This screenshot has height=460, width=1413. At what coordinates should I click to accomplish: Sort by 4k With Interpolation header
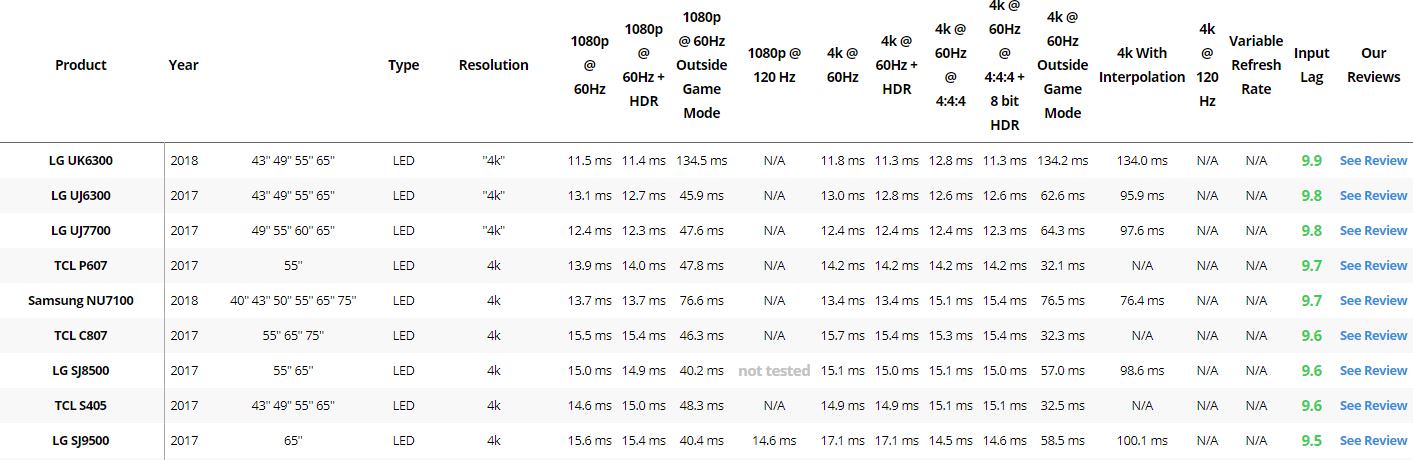coord(1141,65)
